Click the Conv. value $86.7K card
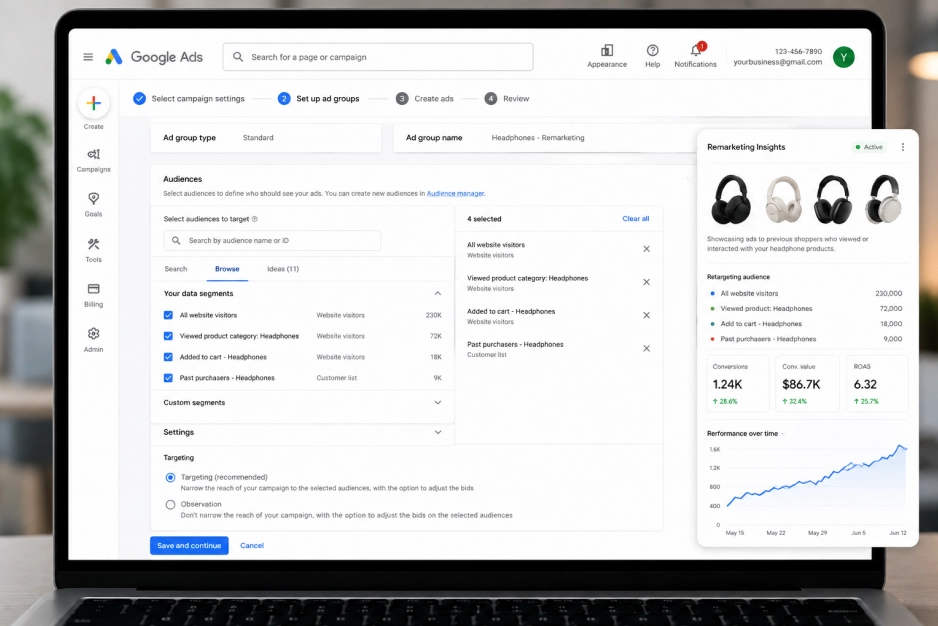This screenshot has height=626, width=938. (808, 384)
